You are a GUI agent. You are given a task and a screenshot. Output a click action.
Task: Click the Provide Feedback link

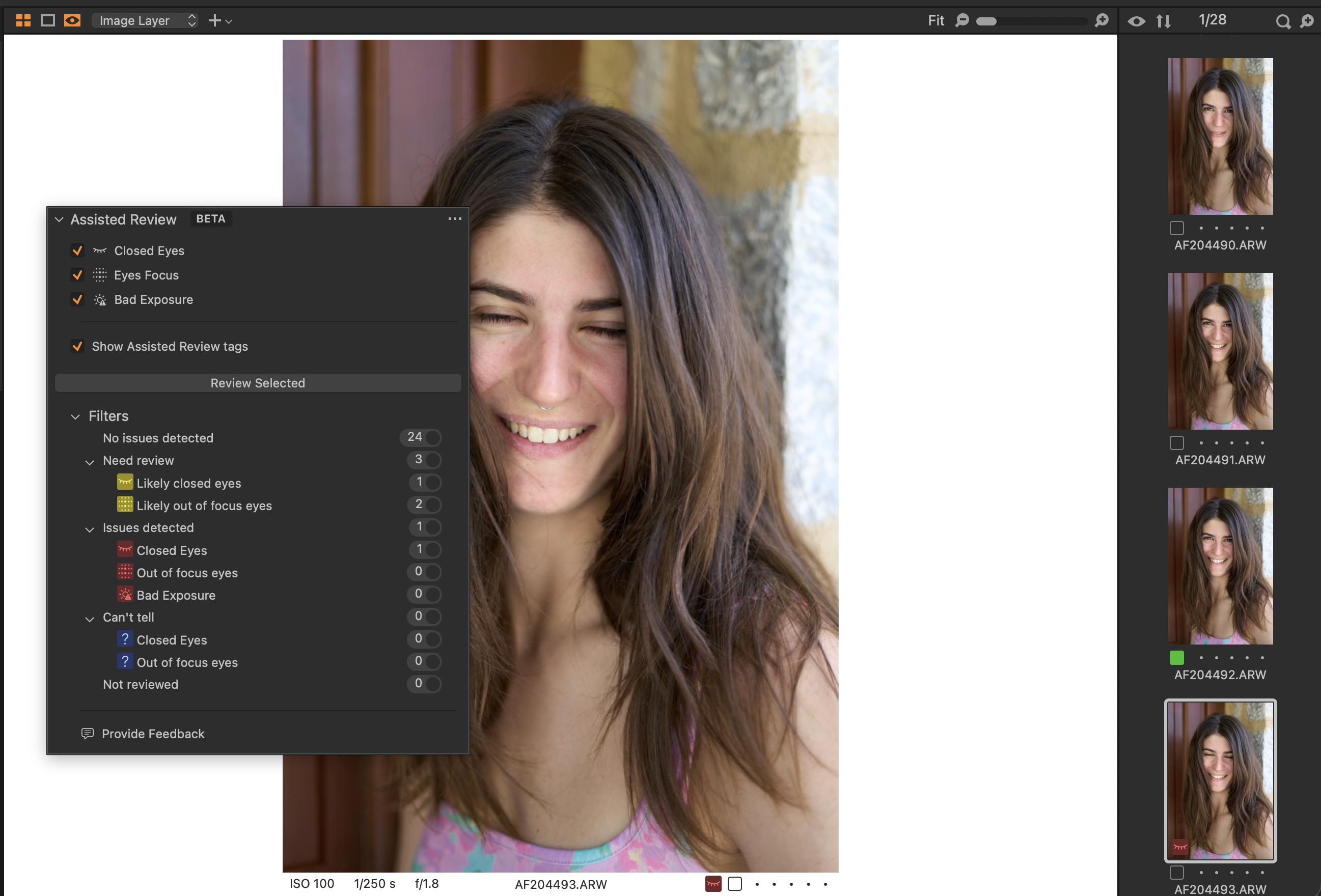(x=153, y=734)
